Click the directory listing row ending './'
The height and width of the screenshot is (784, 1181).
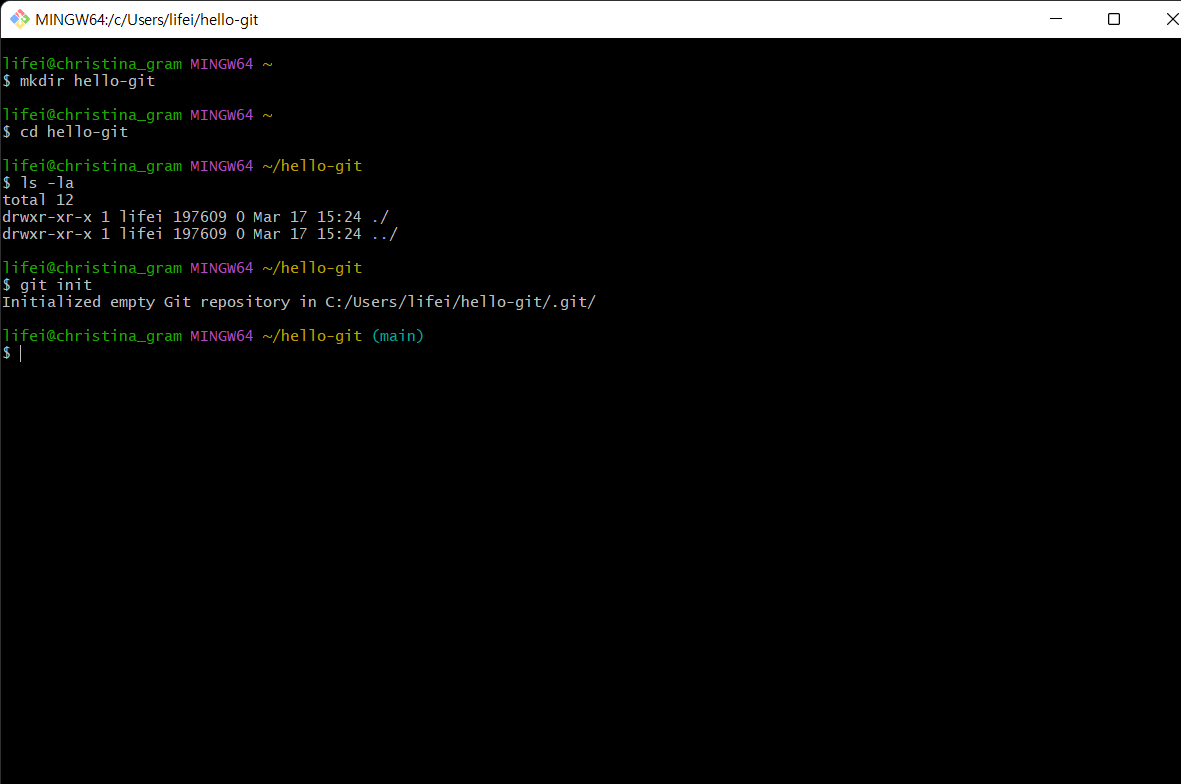[196, 217]
